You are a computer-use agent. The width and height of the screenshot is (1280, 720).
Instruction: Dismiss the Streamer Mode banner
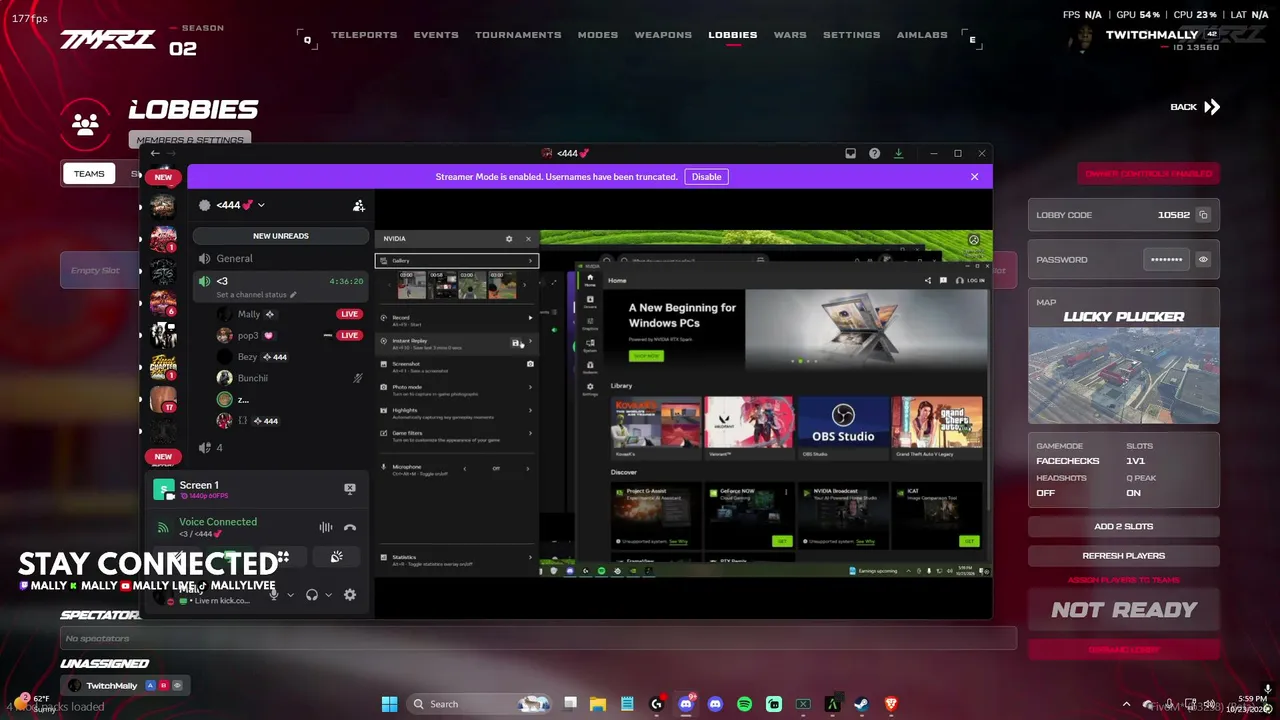tap(975, 177)
